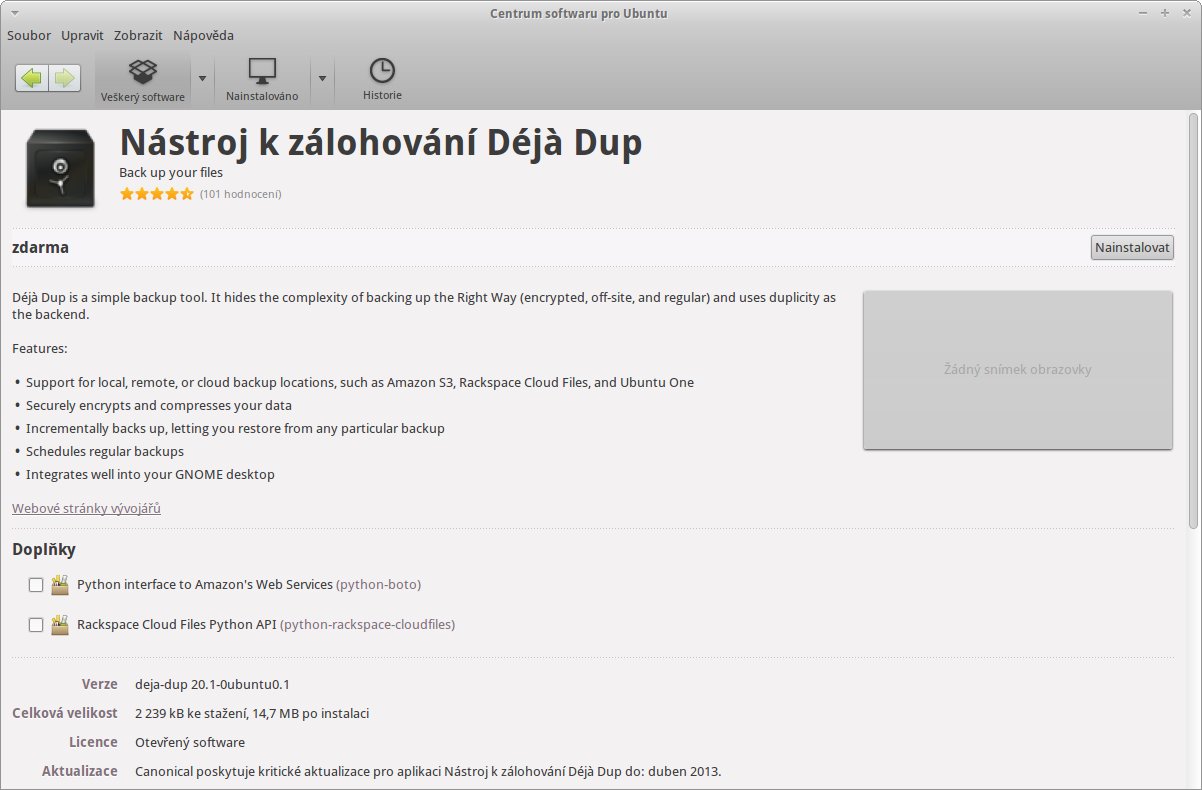Click the zdarma price label
Viewport: 1202px width, 790px height.
coord(40,247)
